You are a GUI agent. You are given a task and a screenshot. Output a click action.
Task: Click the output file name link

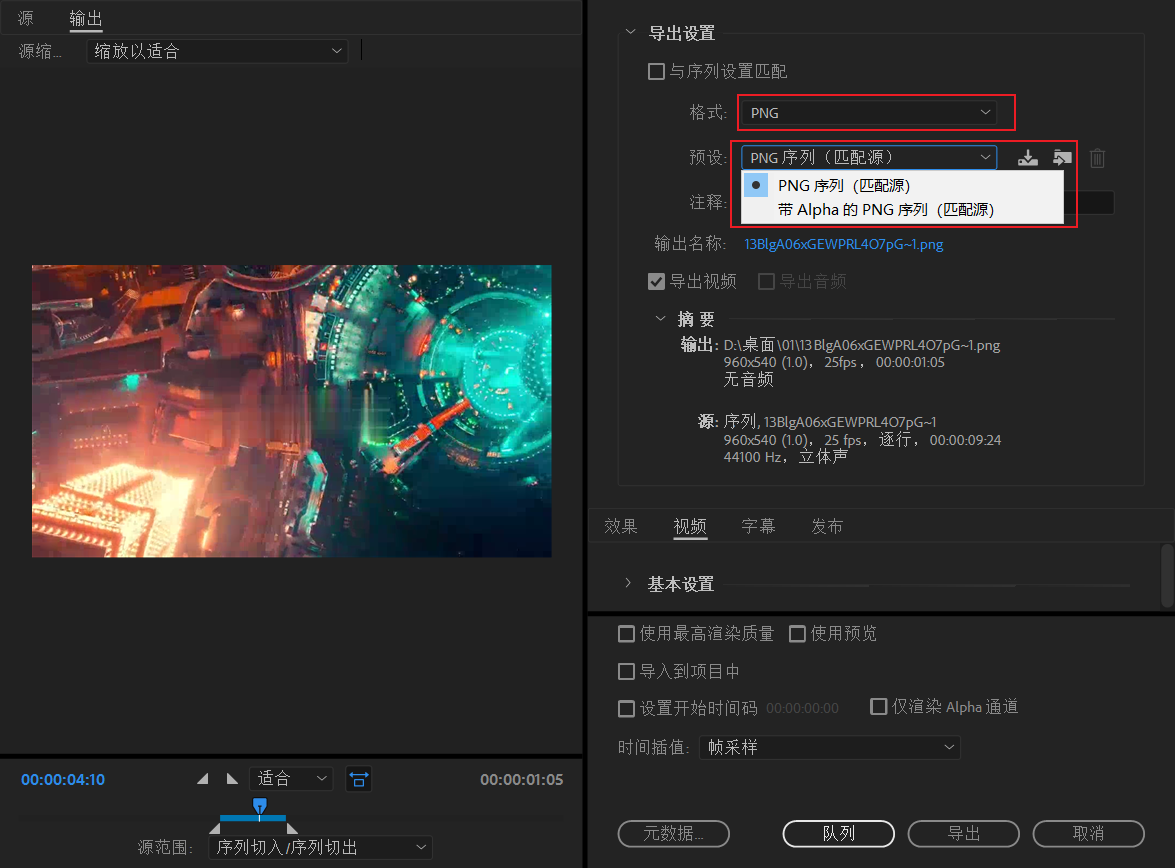(x=844, y=244)
